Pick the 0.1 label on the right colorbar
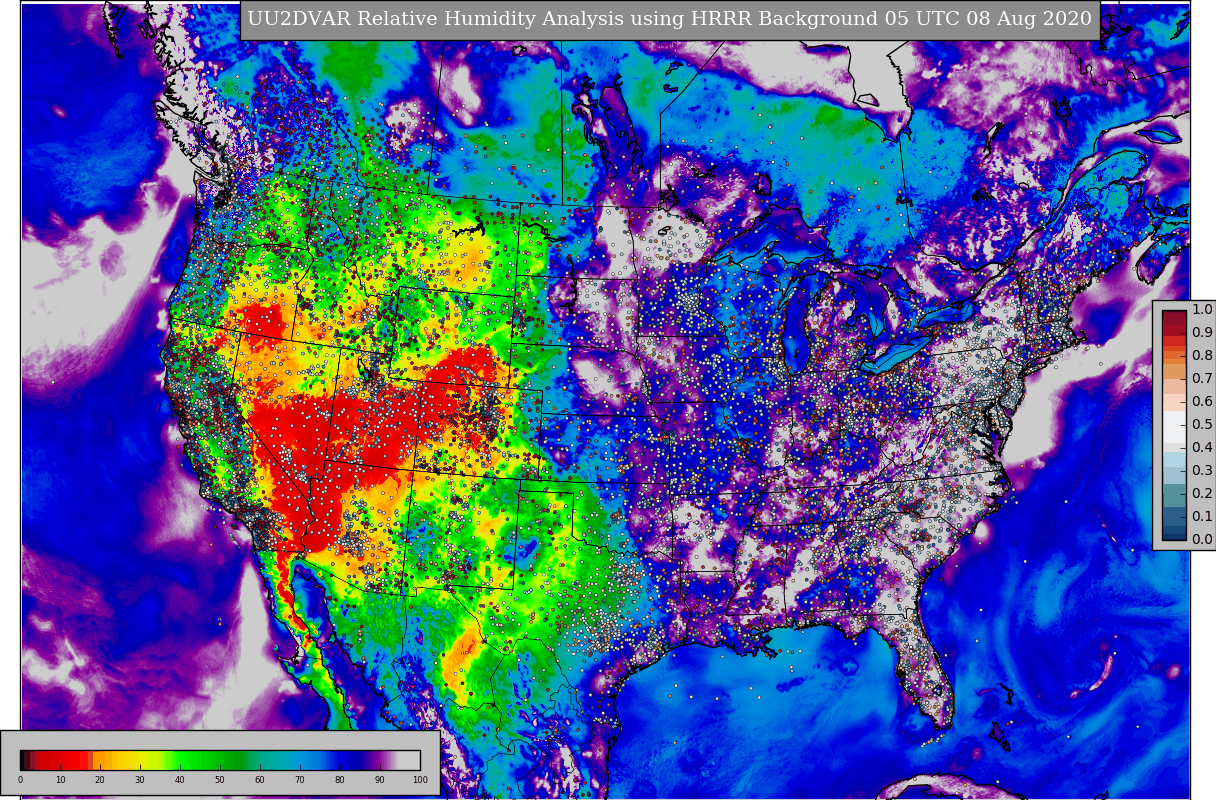Image resolution: width=1216 pixels, height=800 pixels. click(1202, 517)
